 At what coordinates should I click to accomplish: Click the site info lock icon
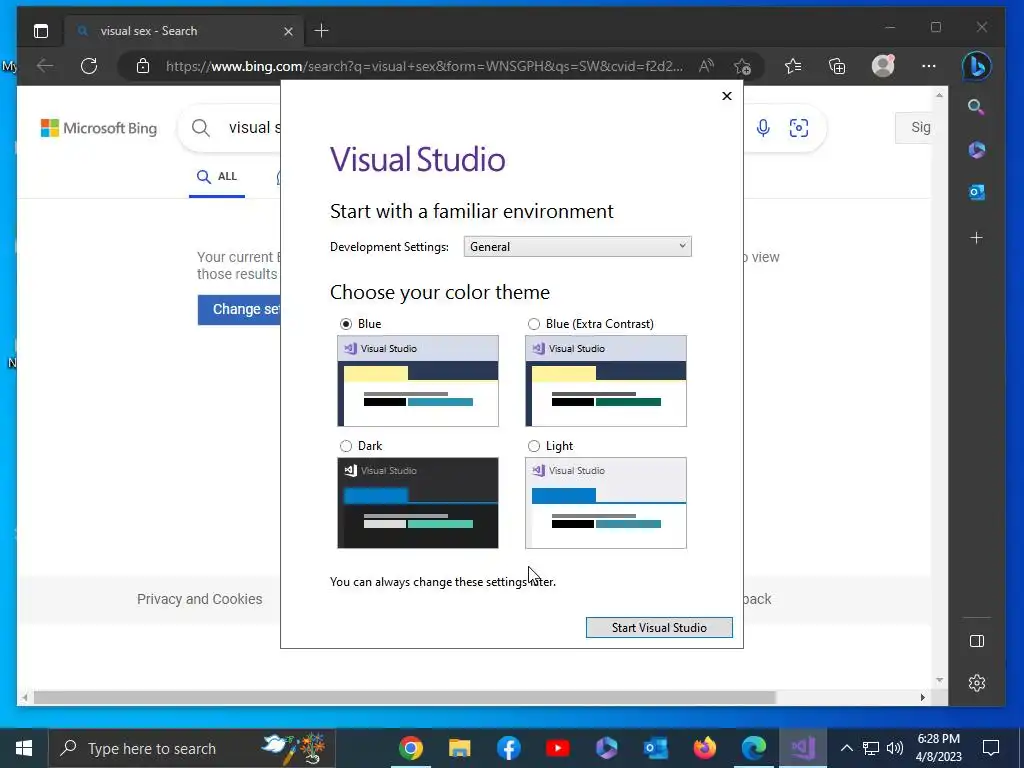[143, 66]
